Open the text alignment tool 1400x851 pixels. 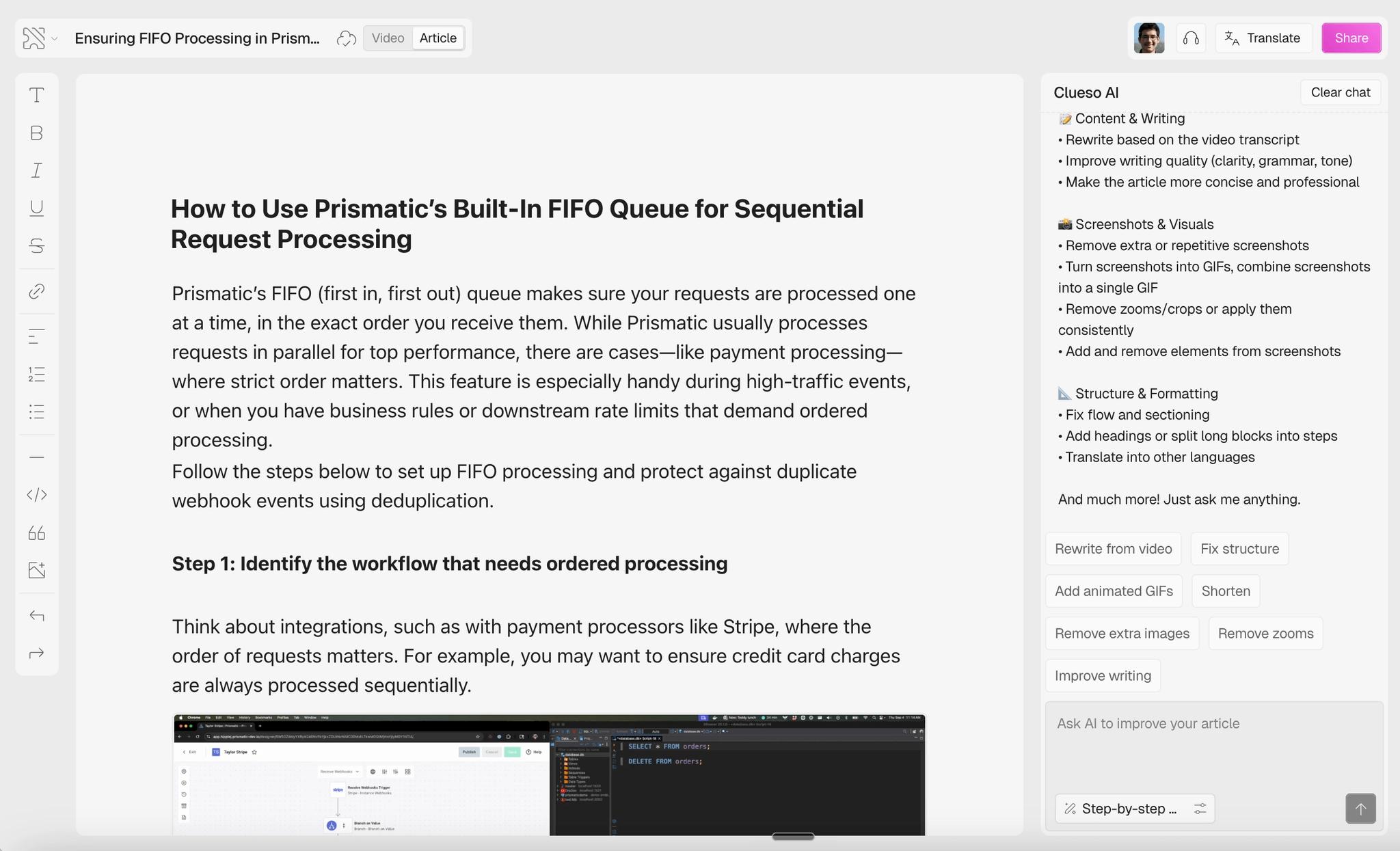[x=37, y=336]
